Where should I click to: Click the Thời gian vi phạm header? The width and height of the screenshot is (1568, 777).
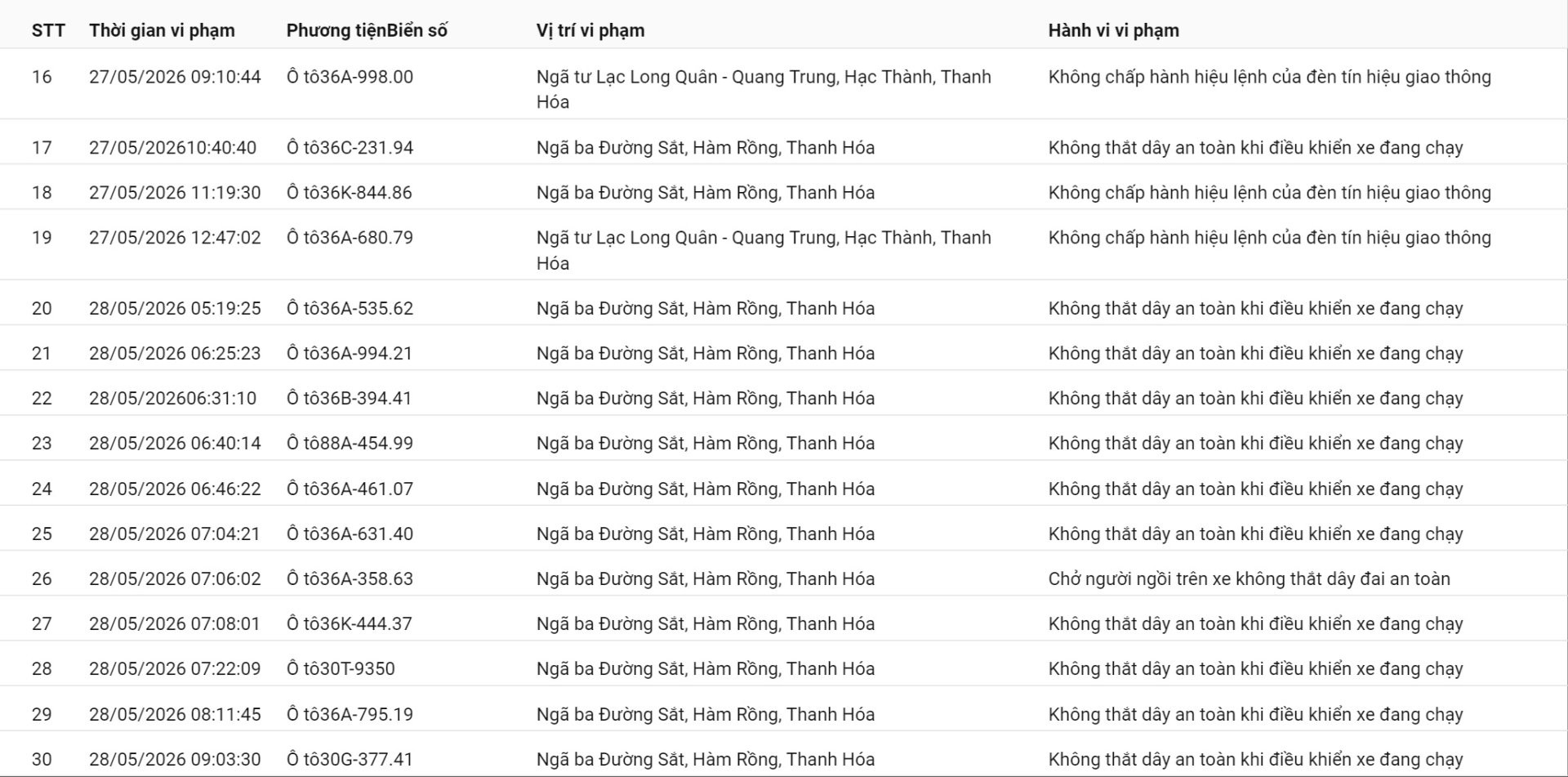tap(162, 30)
